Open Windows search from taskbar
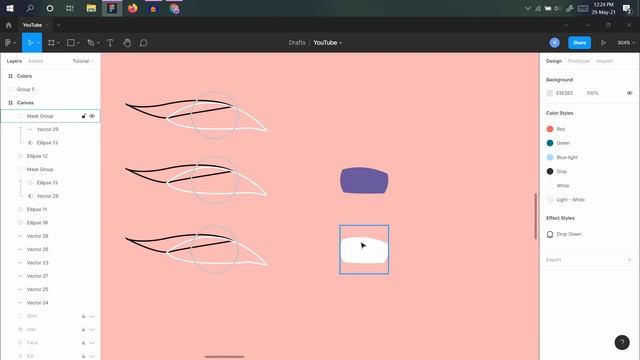Screen dimensions: 640x360 (30, 8)
